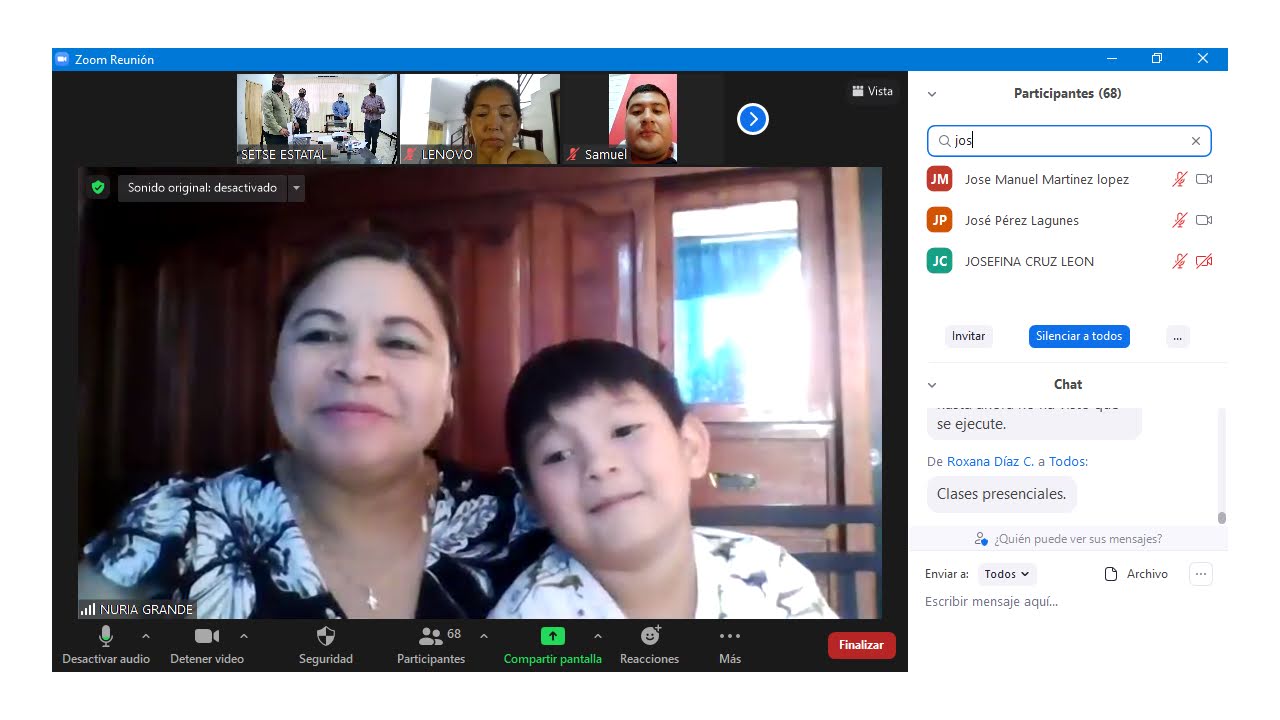Collapse the Participantes panel chevron
The width and height of the screenshot is (1280, 720).
point(932,94)
